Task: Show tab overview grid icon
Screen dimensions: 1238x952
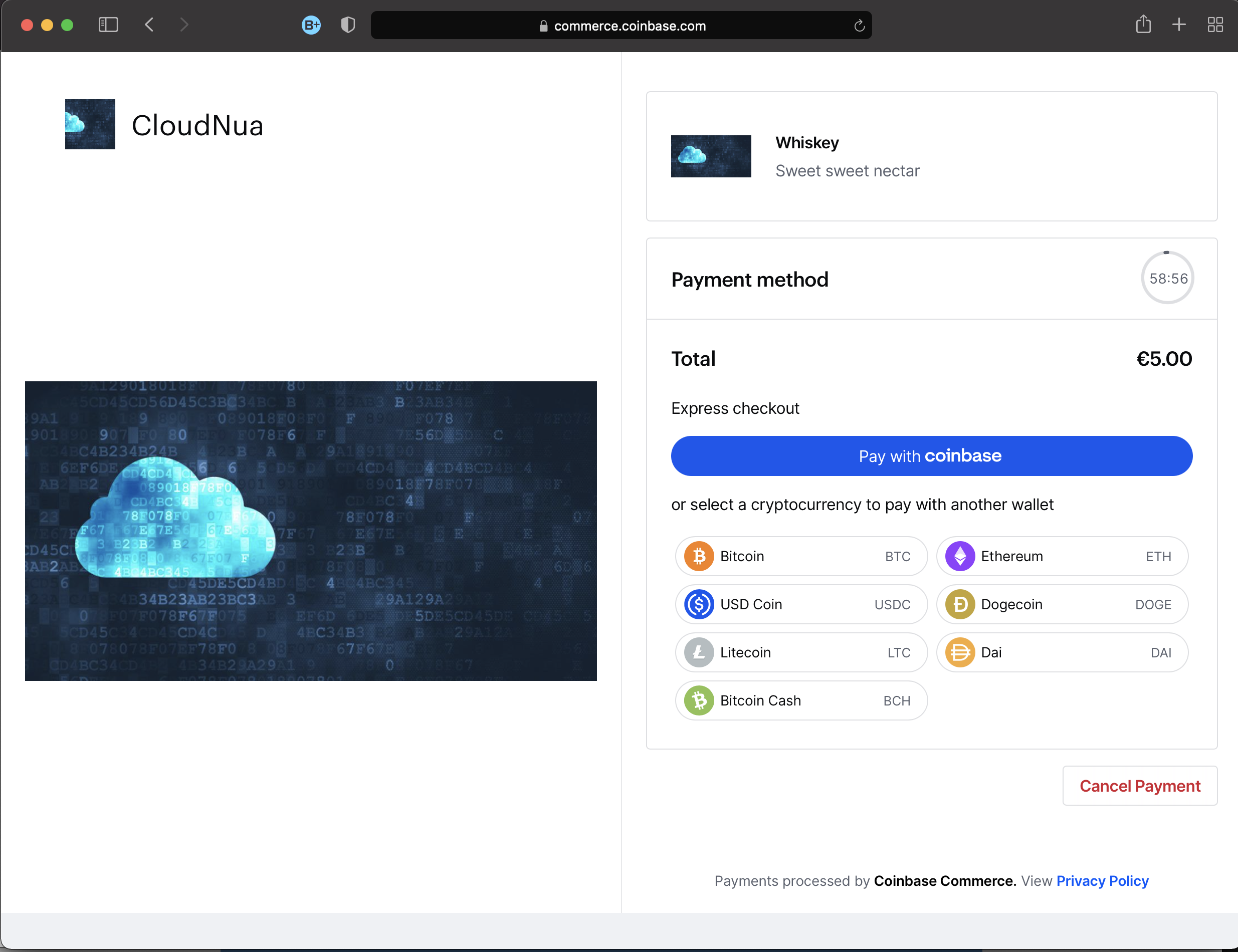Action: coord(1215,25)
